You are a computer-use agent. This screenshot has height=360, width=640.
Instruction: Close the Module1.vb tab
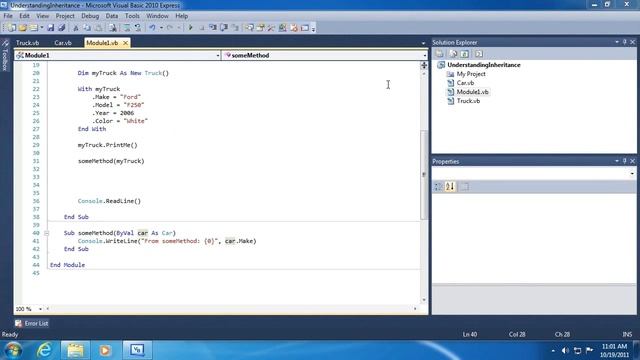click(125, 43)
